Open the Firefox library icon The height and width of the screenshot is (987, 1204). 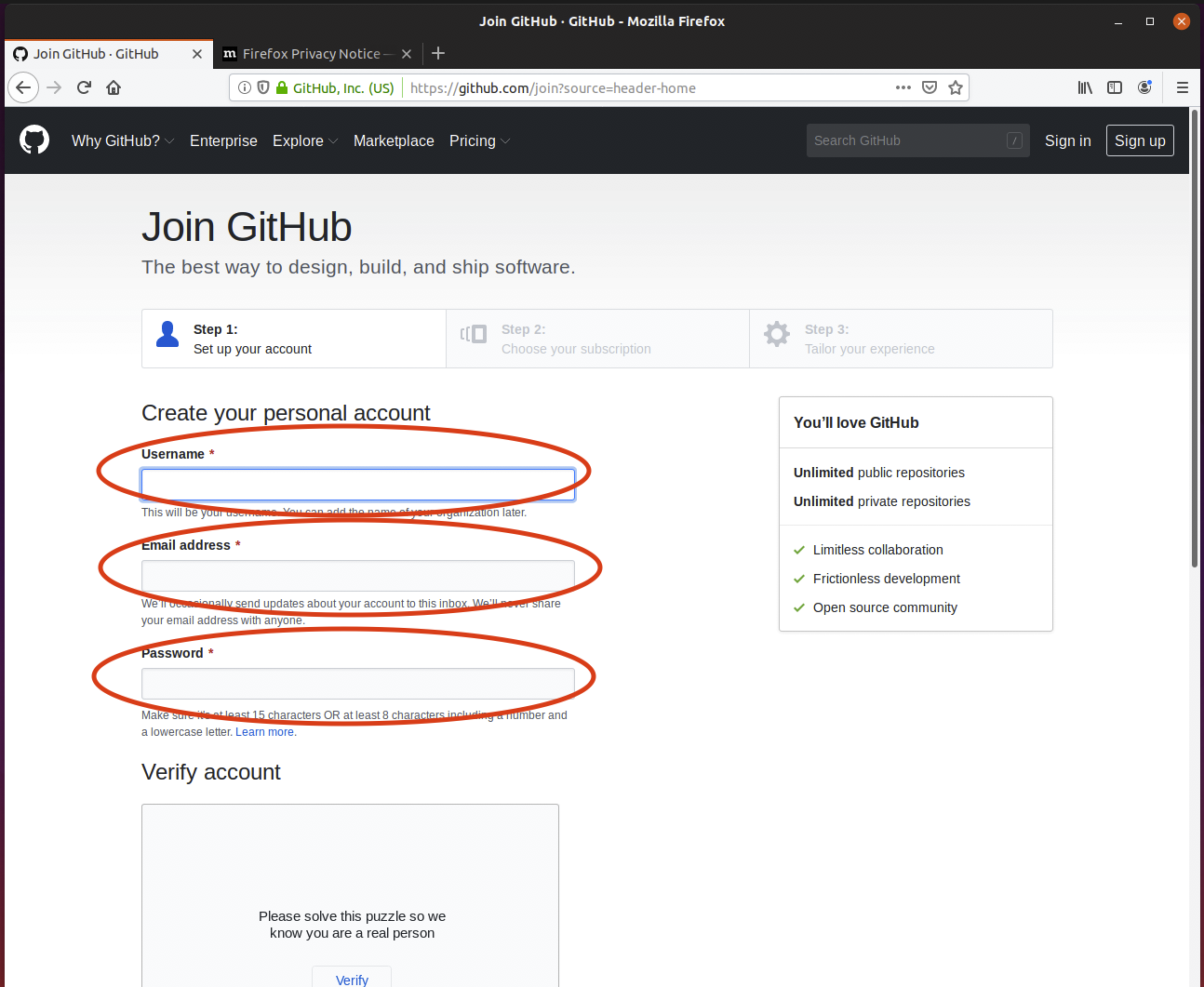click(x=1085, y=87)
